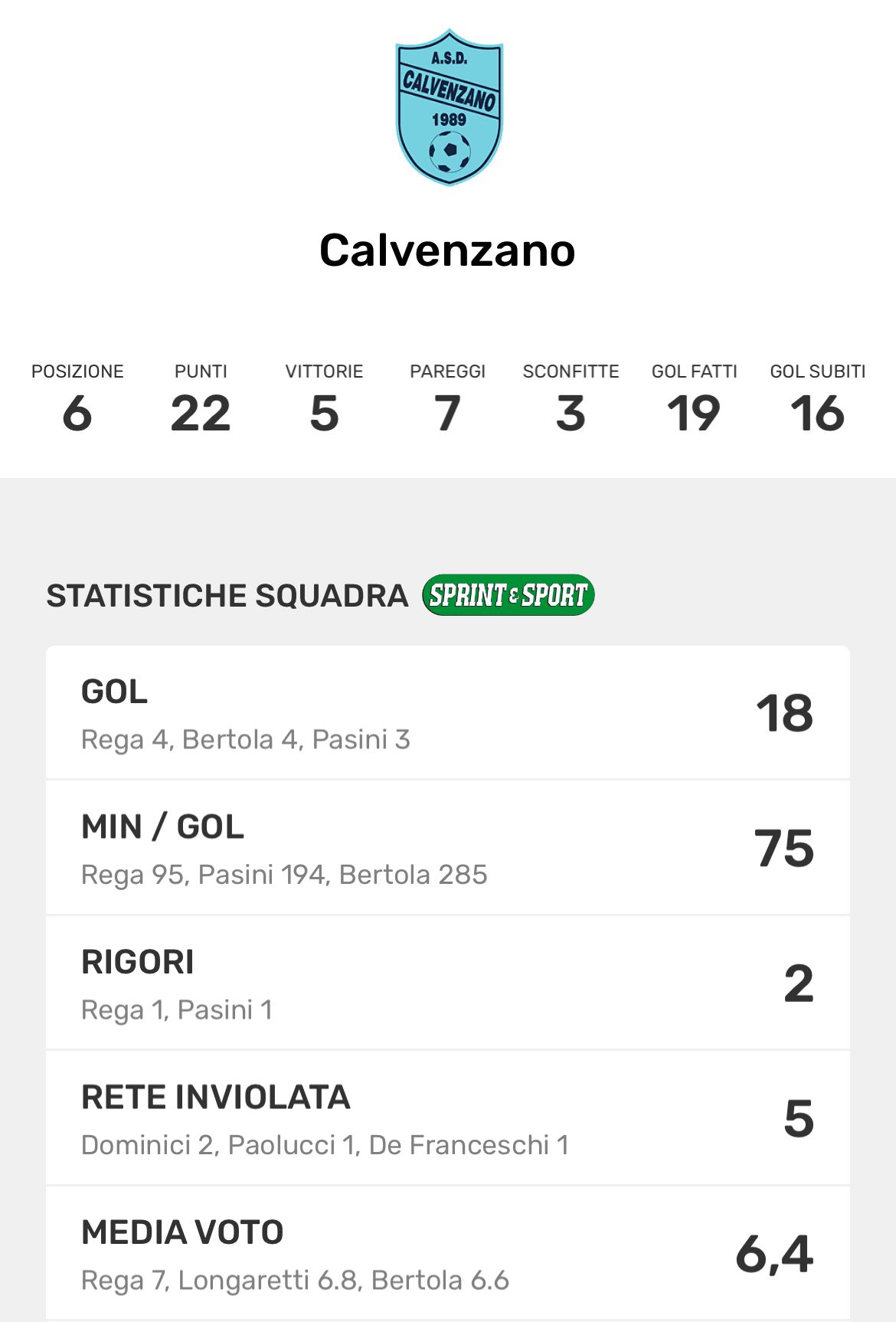Tap the PUNTI stat showing 22
Screen dimensions: 896x1322
tap(201, 414)
